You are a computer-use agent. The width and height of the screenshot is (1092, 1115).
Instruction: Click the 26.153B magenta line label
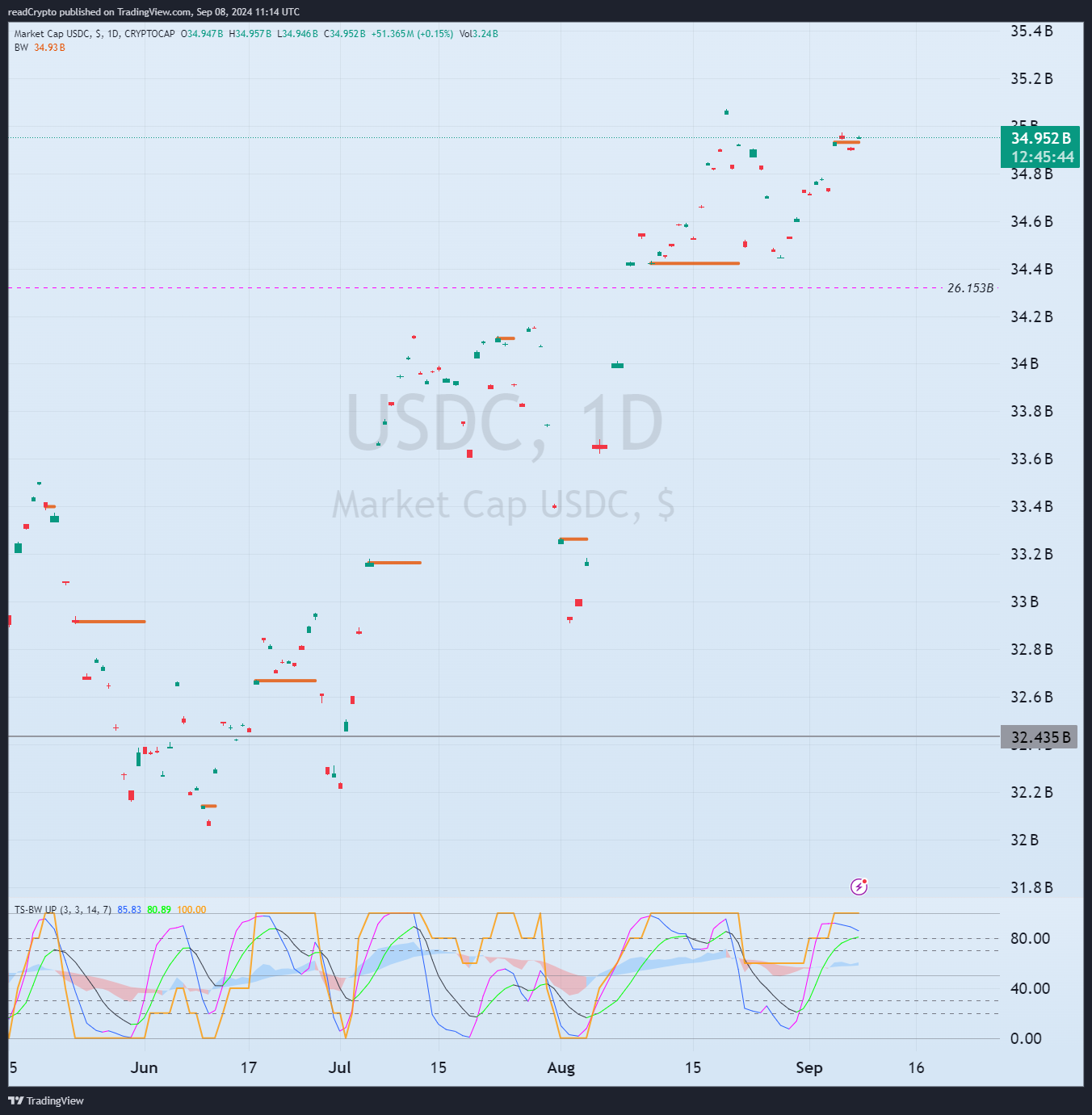click(970, 287)
